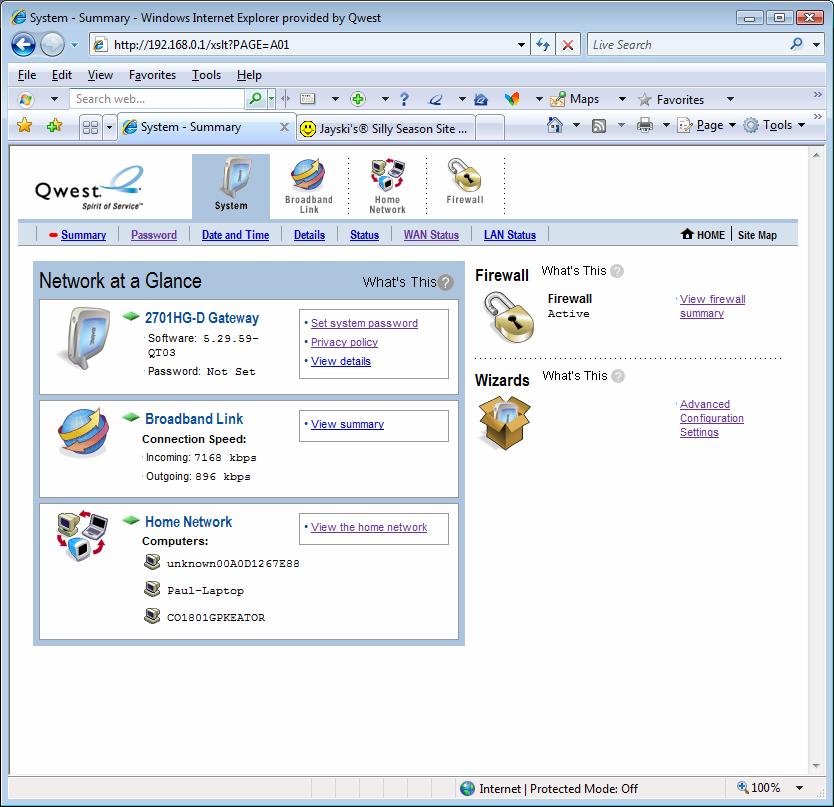
Task: Click the MSN butterfly toolbar icon
Action: click(512, 99)
